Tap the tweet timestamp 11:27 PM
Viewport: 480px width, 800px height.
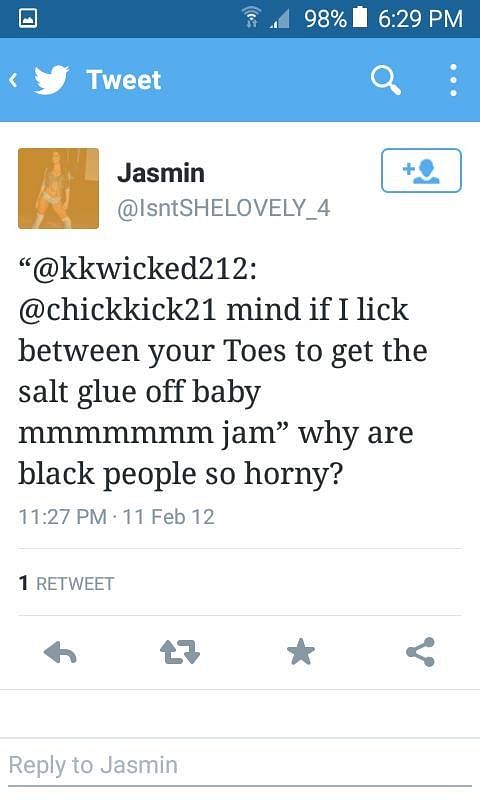tap(62, 516)
